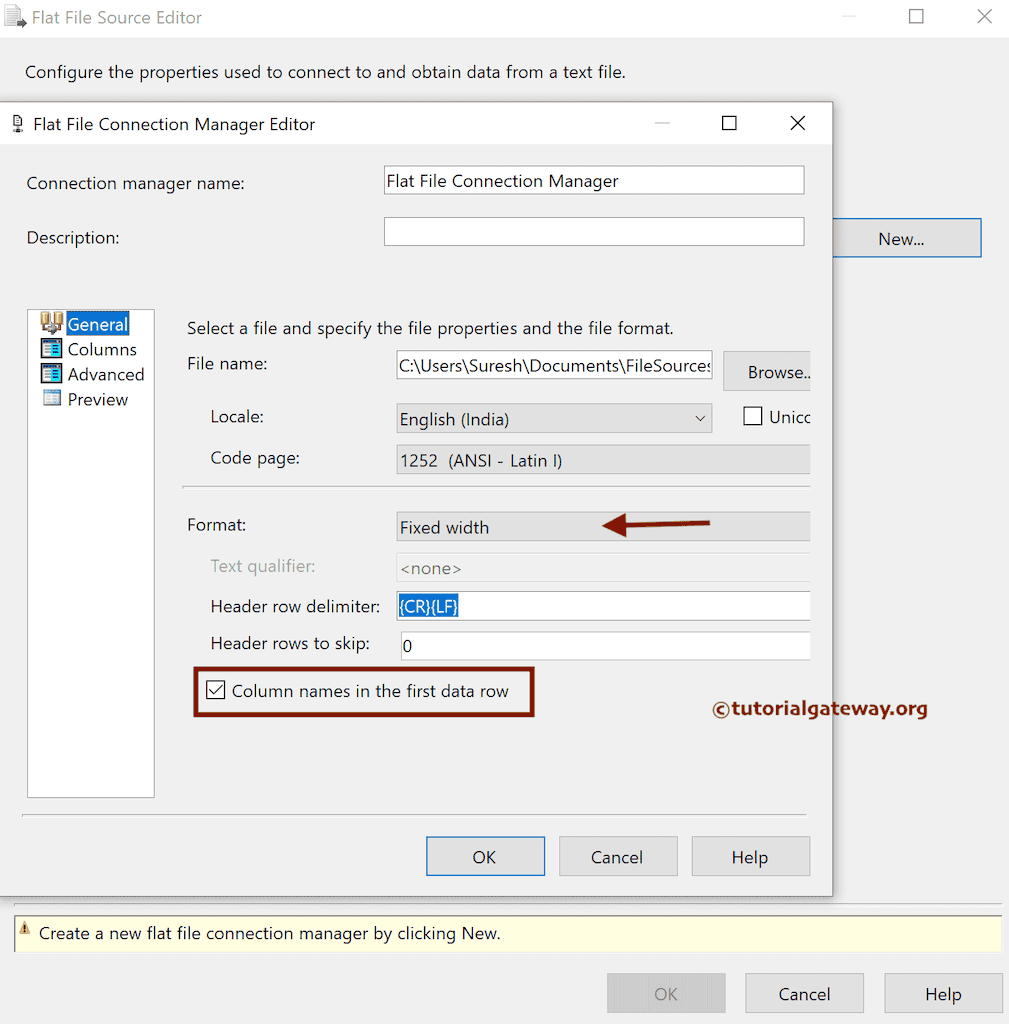1009x1024 pixels.
Task: Cancel the Connection Manager Editor dialog
Action: tap(618, 856)
